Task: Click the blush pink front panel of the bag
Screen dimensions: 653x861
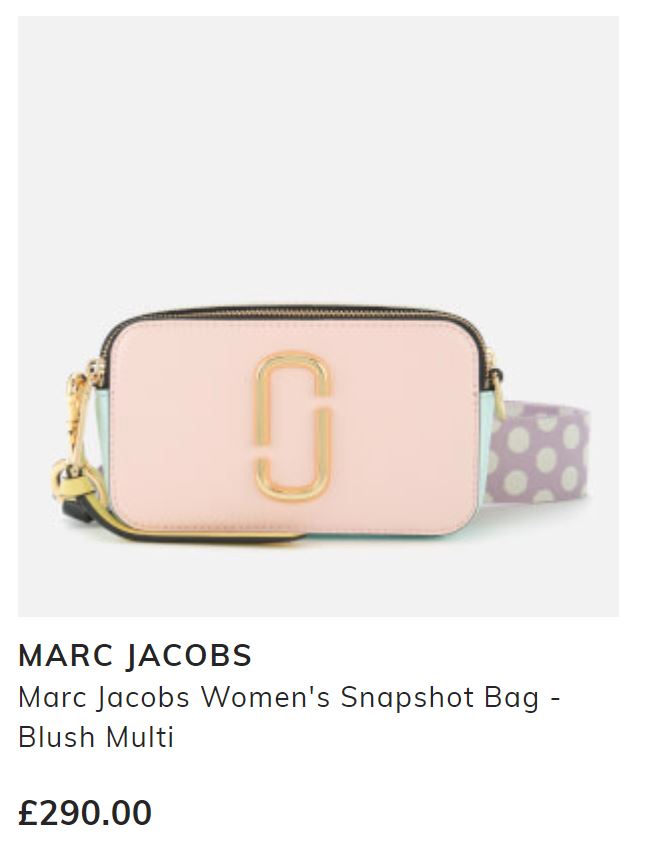Action: [294, 426]
